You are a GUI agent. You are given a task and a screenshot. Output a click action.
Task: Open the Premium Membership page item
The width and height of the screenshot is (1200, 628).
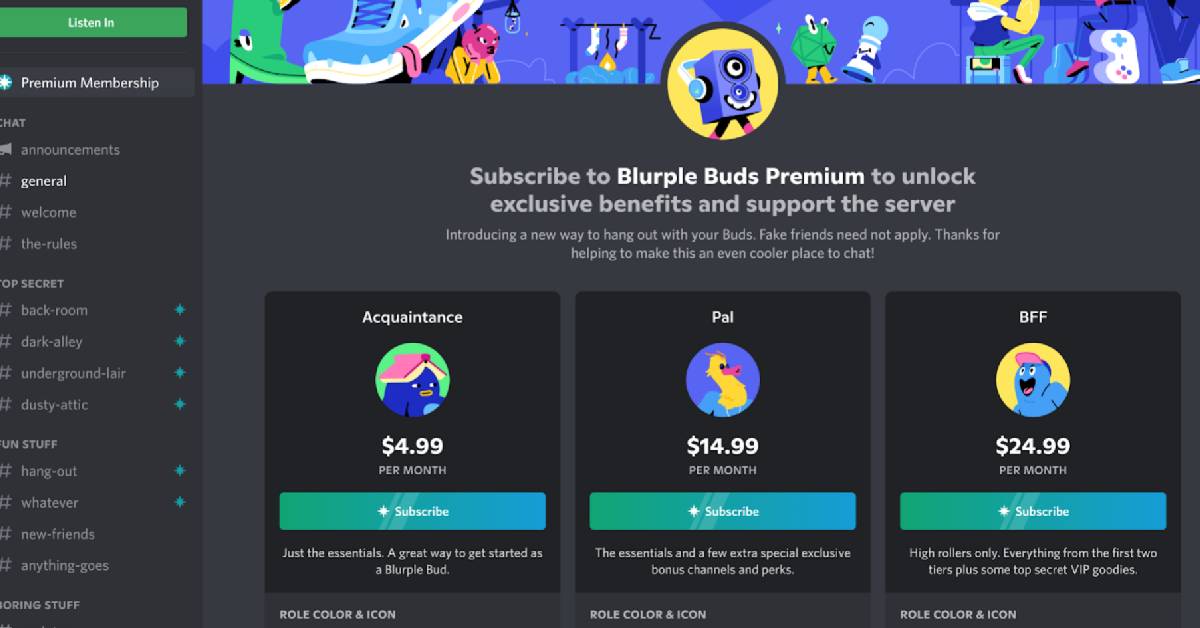tap(97, 83)
